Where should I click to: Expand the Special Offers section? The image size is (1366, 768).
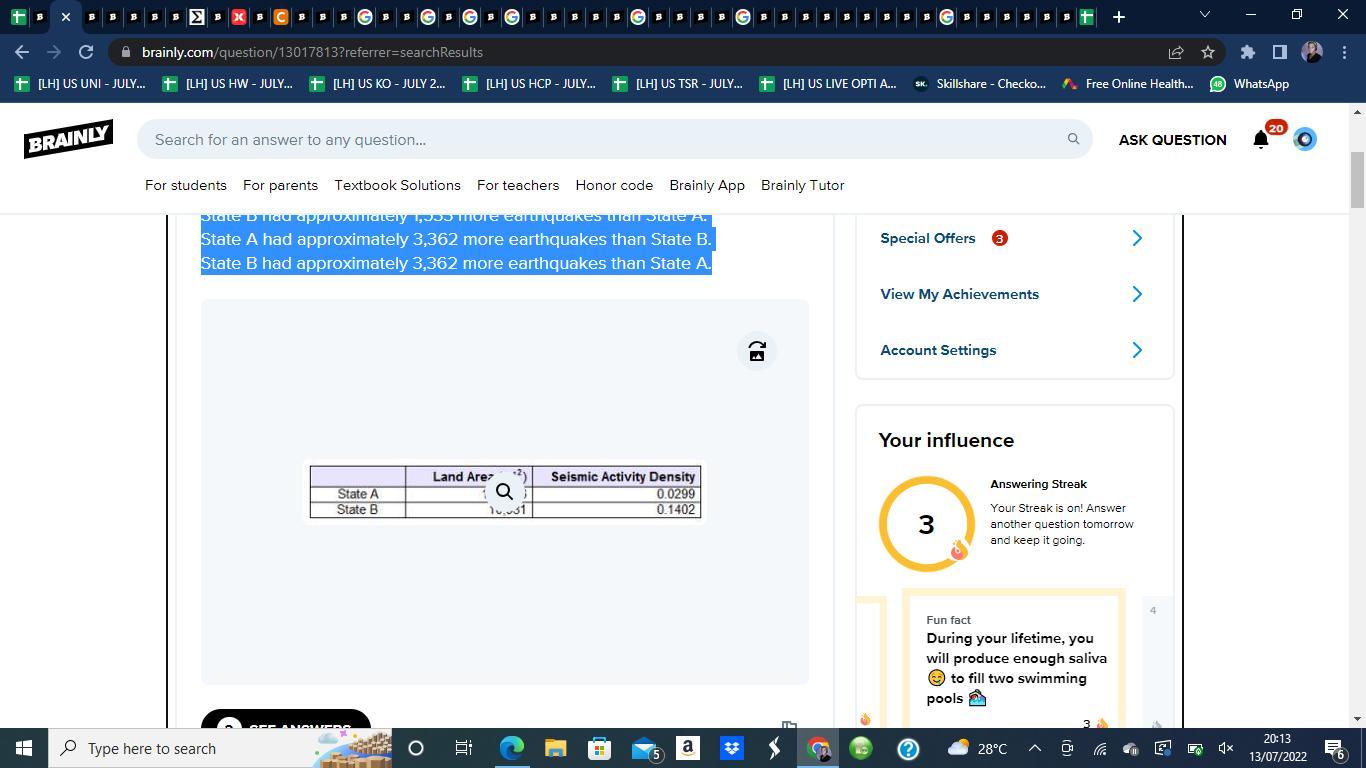[1136, 238]
